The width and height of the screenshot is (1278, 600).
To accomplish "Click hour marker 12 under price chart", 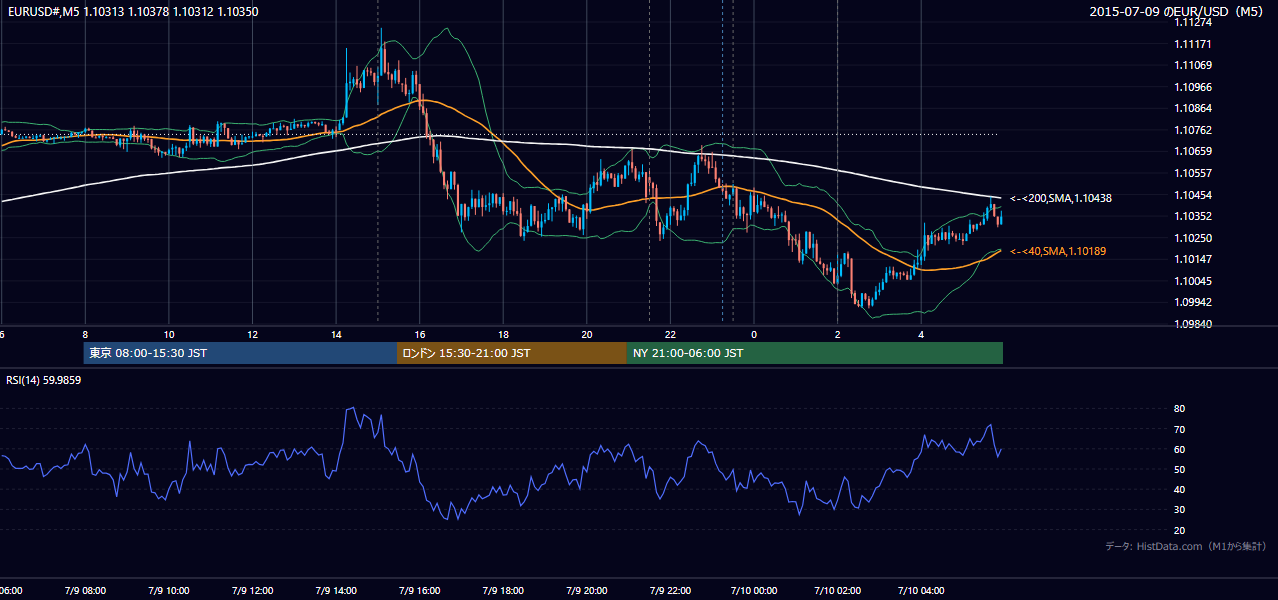I will coord(253,334).
